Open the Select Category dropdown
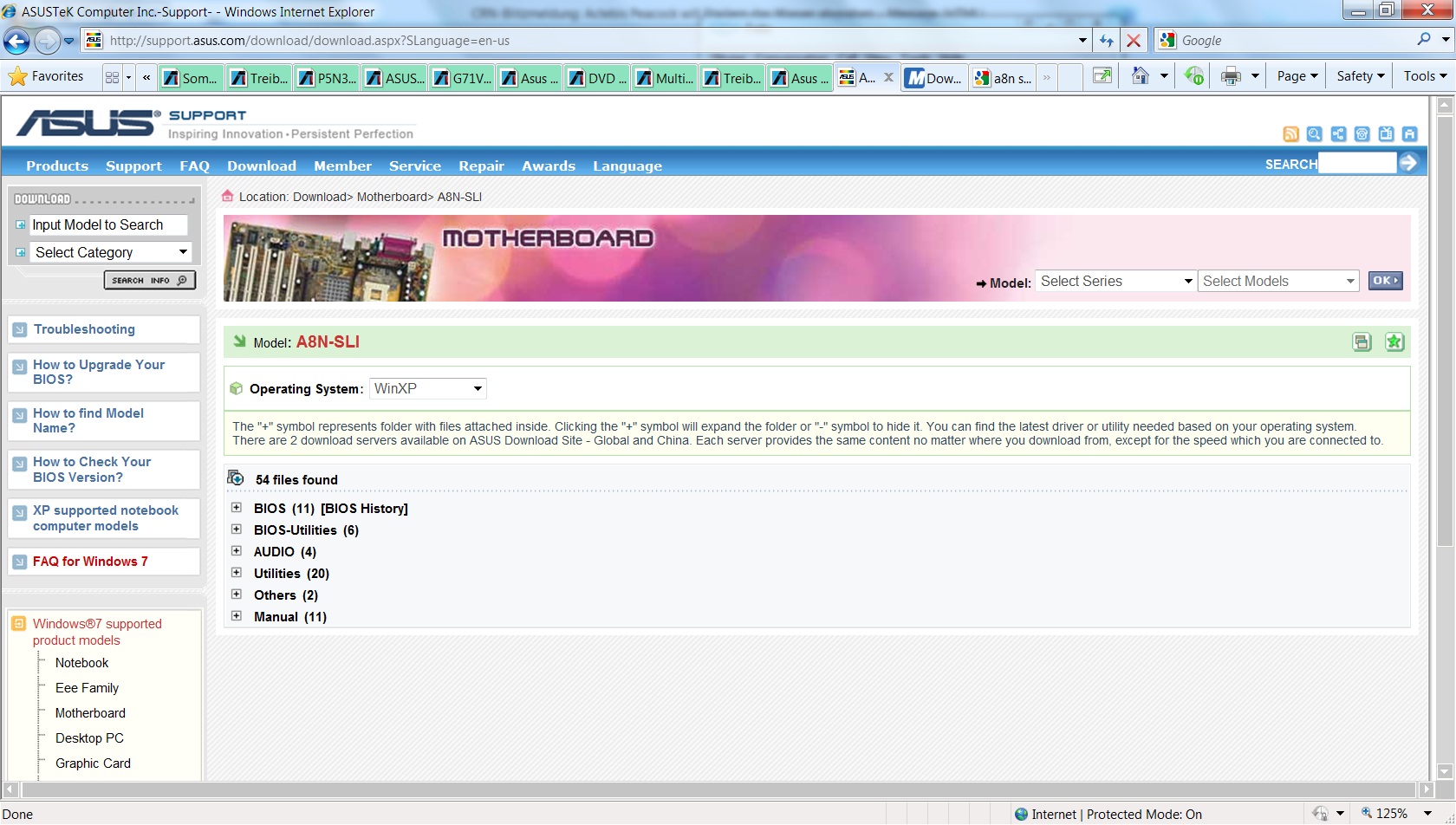Viewport: 1456px width, 825px height. 110,252
